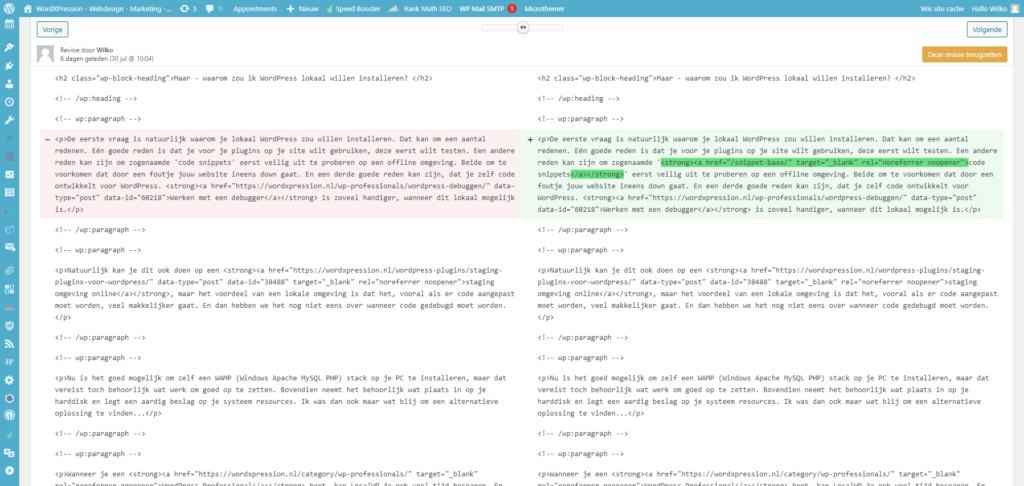Open the WP Mail SMTP menu

pyautogui.click(x=487, y=8)
